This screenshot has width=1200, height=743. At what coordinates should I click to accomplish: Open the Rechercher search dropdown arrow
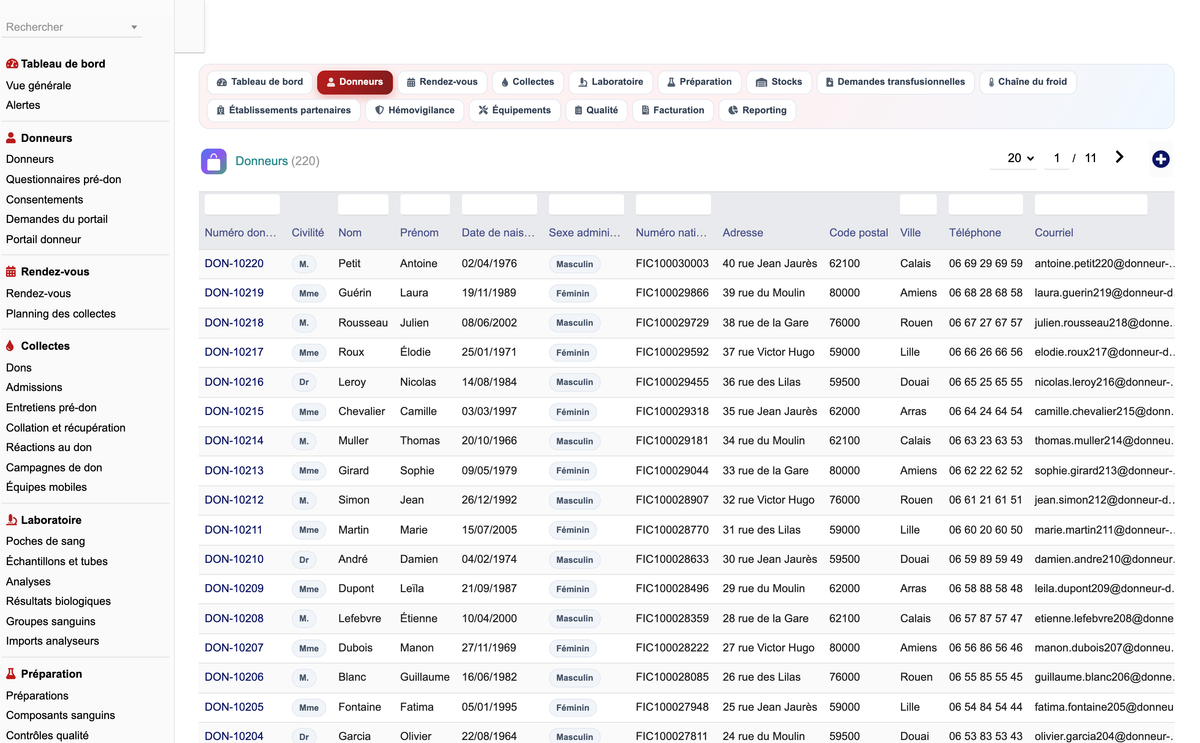point(134,28)
